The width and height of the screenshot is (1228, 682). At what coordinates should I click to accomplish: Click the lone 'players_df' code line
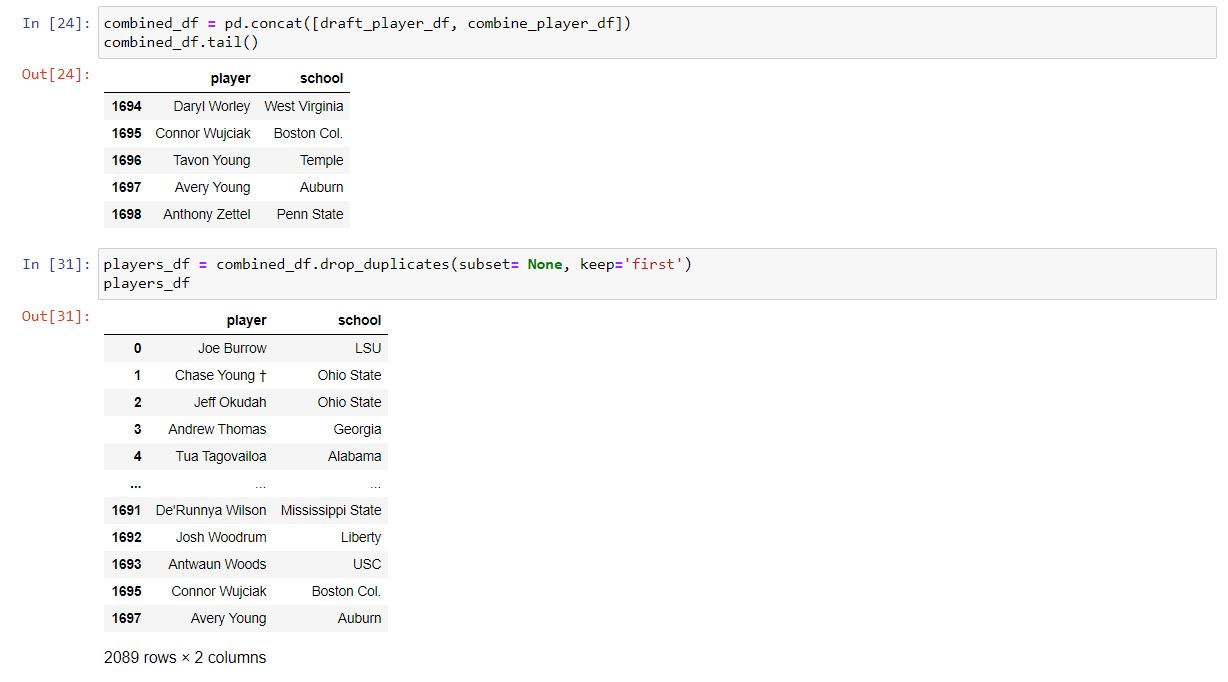(146, 283)
